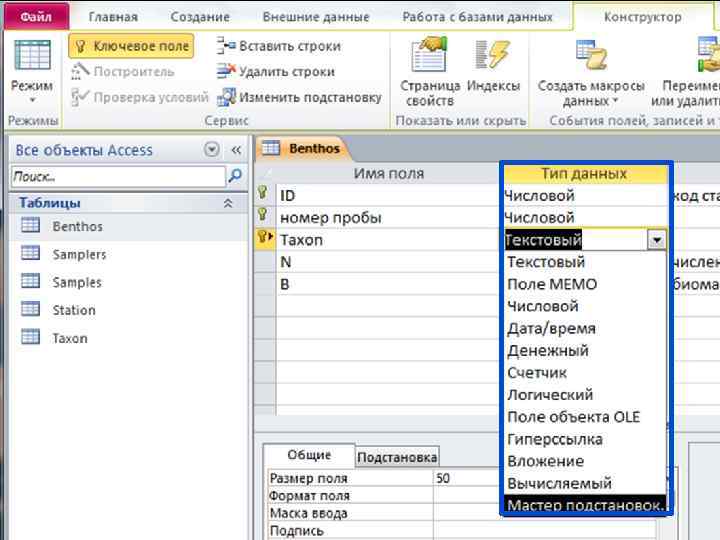This screenshot has height=540, width=720.
Task: Switch to the Главная ribbon tab
Action: click(x=113, y=17)
